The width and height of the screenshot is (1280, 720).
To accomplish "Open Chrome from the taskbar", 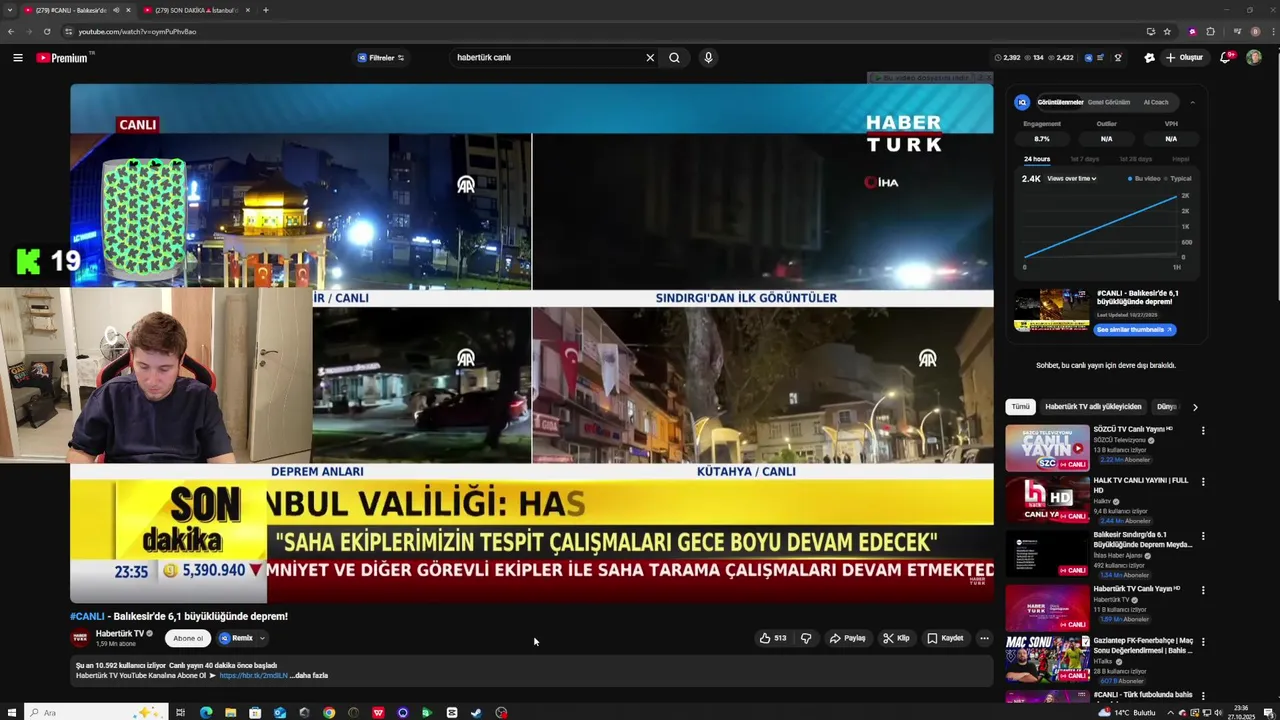I will coord(329,713).
